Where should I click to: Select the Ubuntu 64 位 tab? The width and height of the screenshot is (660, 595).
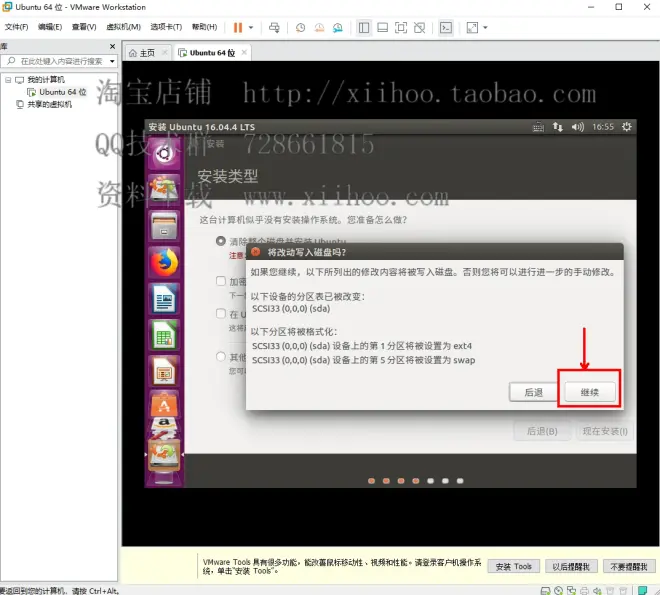pos(212,53)
